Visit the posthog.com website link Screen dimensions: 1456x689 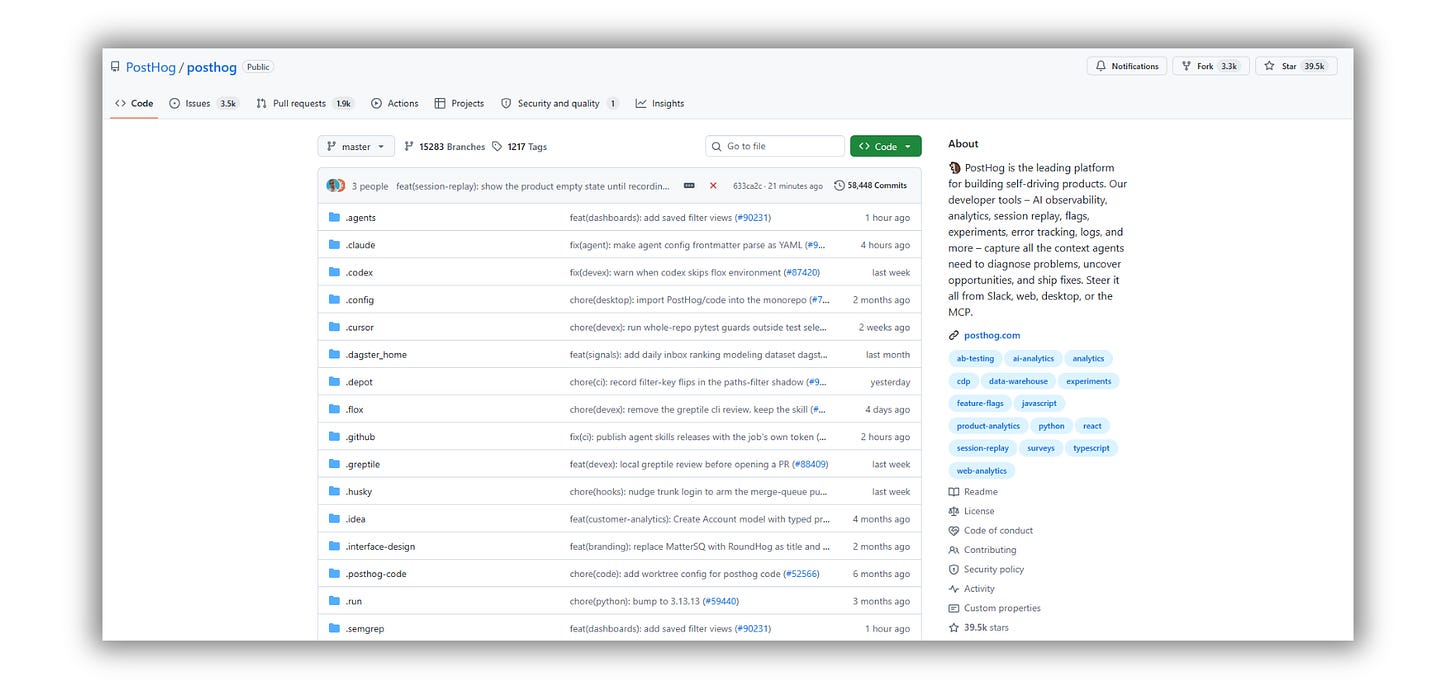(x=992, y=336)
